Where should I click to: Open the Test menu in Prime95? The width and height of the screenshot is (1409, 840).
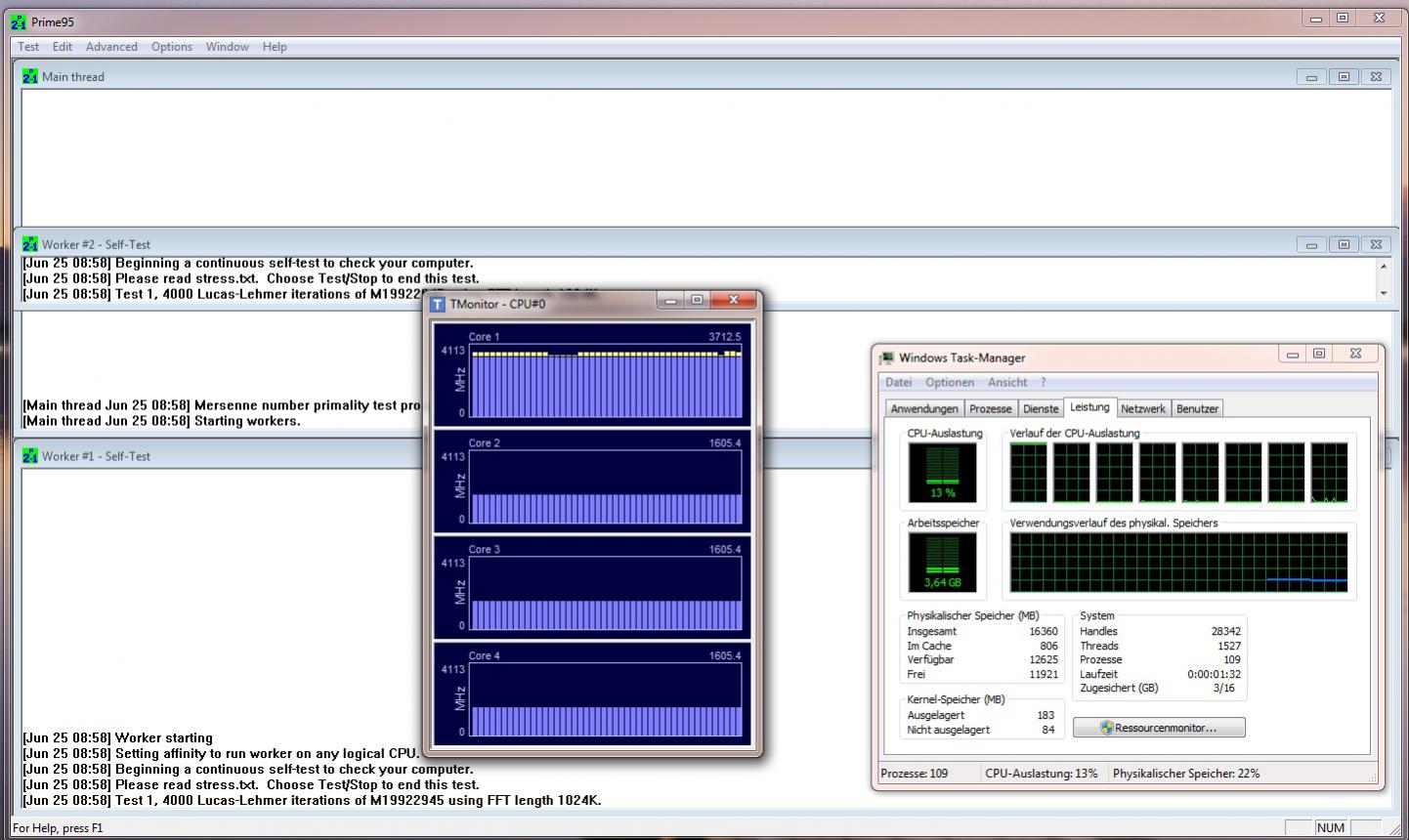[28, 47]
